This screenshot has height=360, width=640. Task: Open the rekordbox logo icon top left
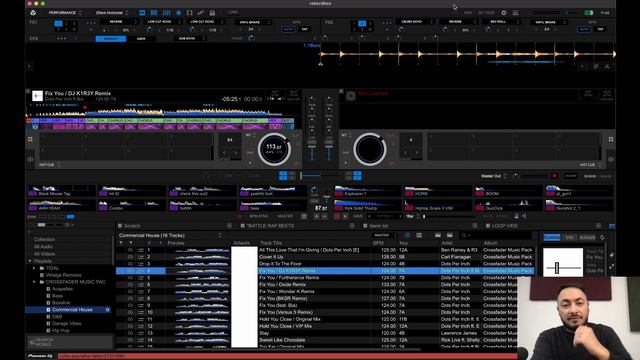coord(33,13)
